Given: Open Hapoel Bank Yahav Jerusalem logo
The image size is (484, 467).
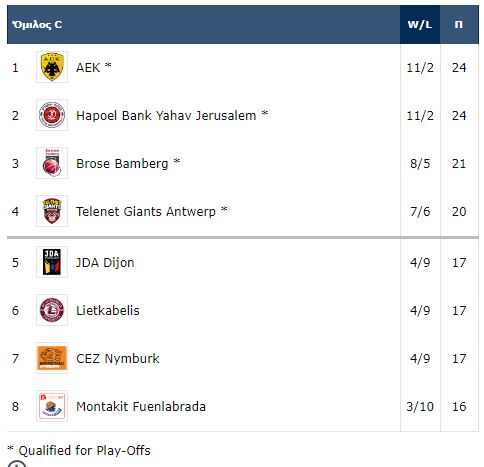Looking at the screenshot, I should point(52,115).
